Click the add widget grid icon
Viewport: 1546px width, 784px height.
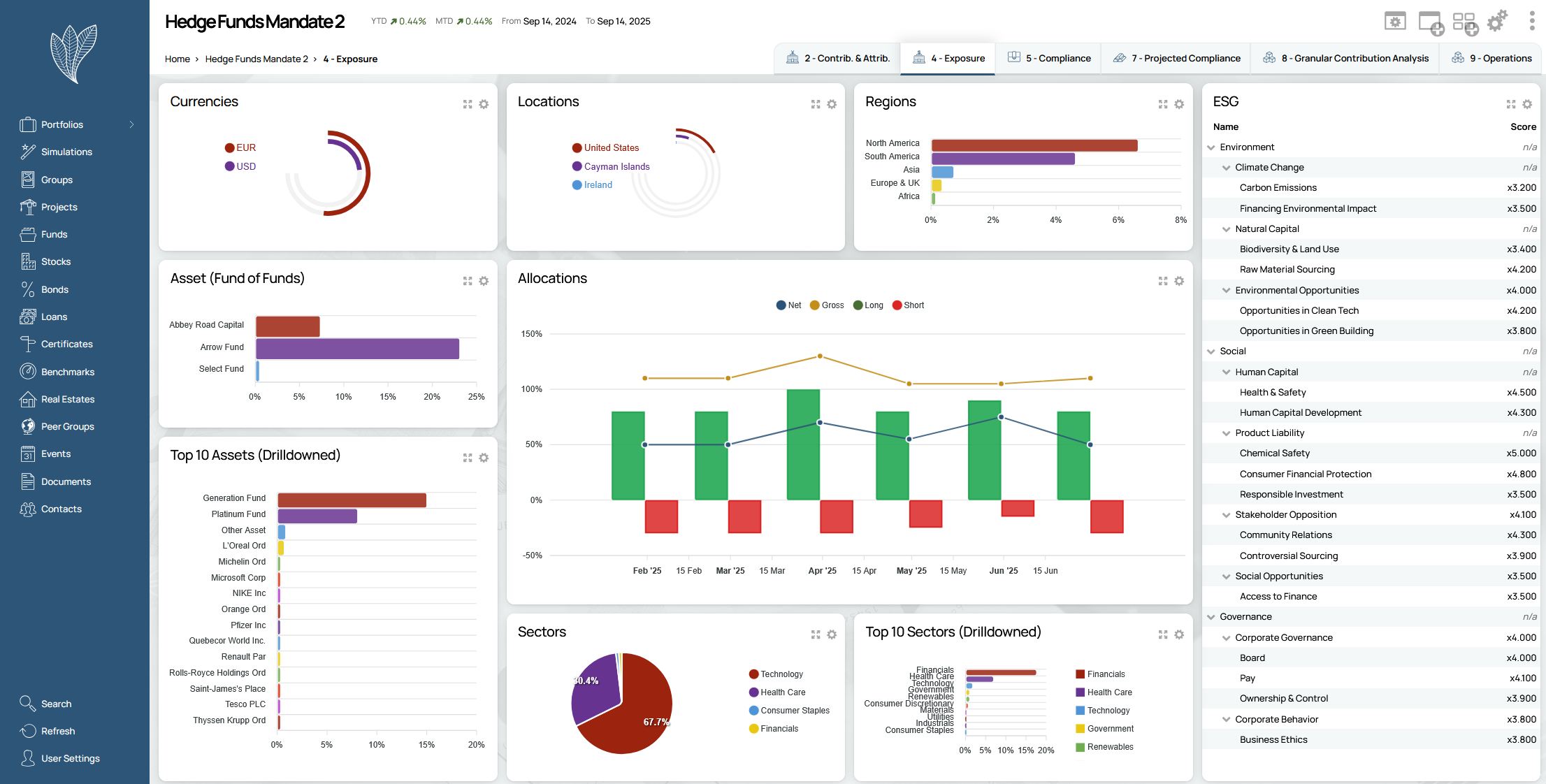1464,22
